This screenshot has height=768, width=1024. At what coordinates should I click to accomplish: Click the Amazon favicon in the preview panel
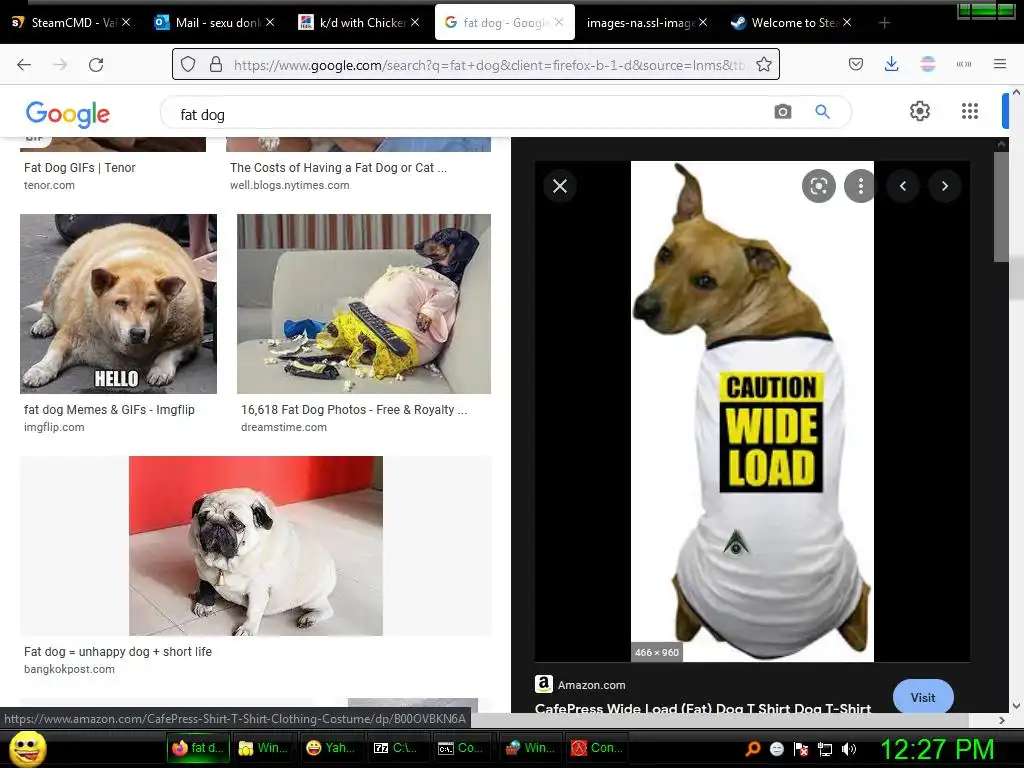tap(544, 684)
